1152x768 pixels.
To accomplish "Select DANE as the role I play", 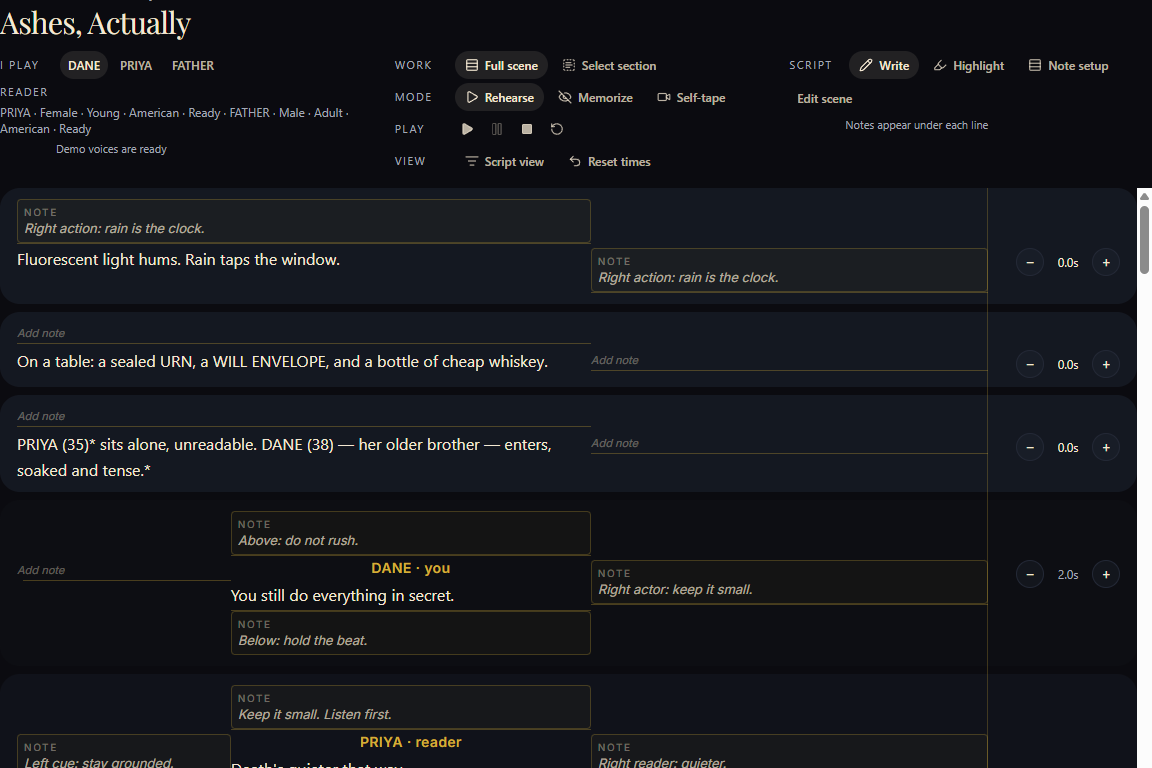I will (84, 65).
